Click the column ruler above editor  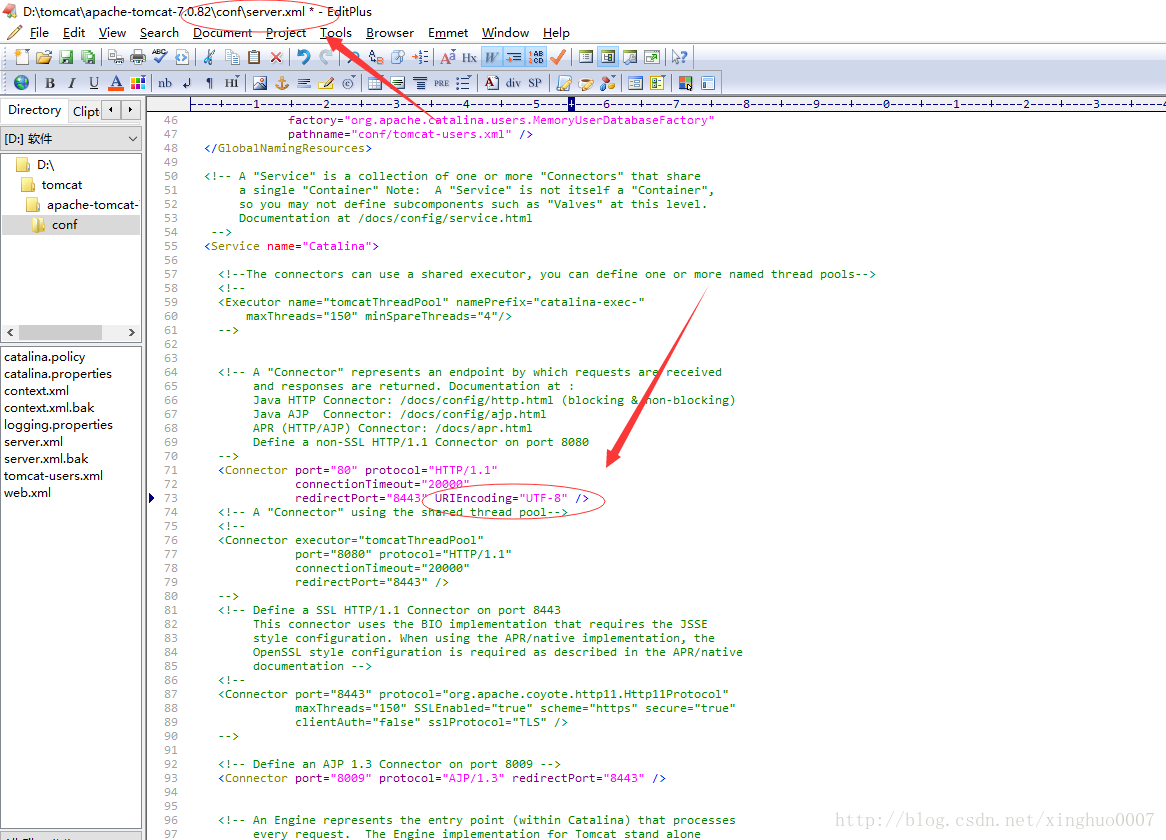point(677,104)
